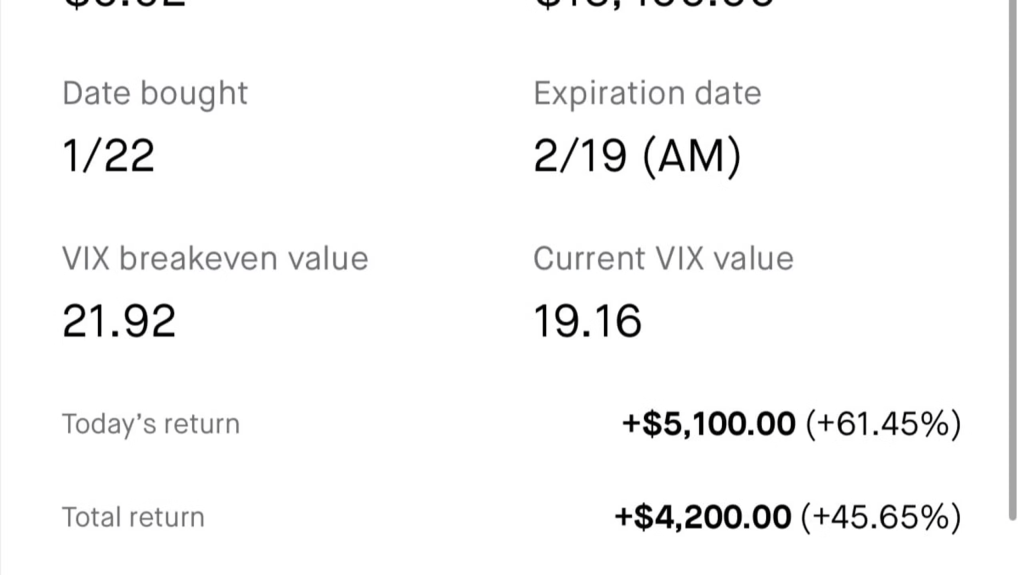Click the word "Current" in the VIX label
The width and height of the screenshot is (1024, 575).
(586, 259)
